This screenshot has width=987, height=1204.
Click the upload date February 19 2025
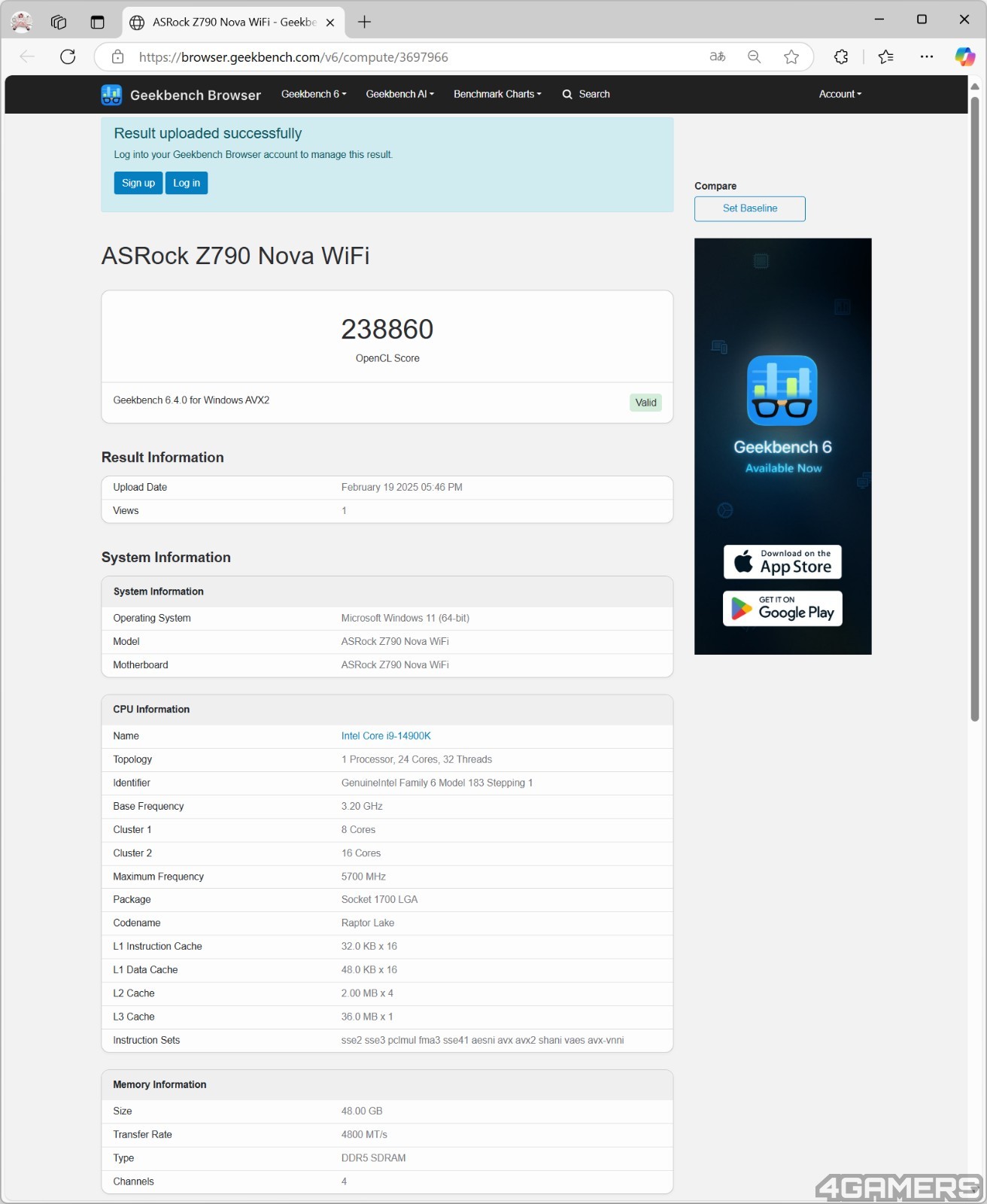pos(402,487)
